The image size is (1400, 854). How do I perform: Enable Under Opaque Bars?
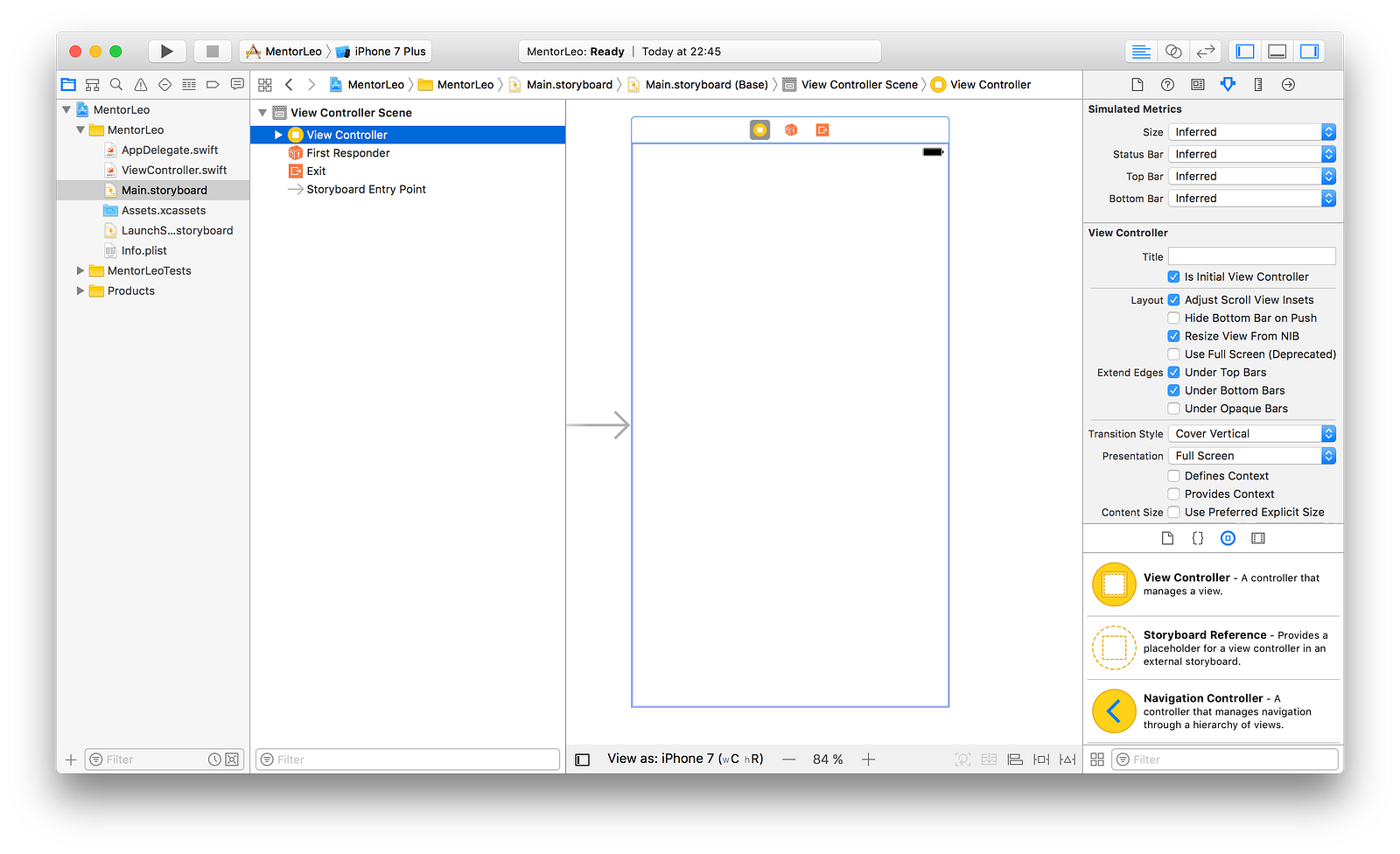point(1174,409)
